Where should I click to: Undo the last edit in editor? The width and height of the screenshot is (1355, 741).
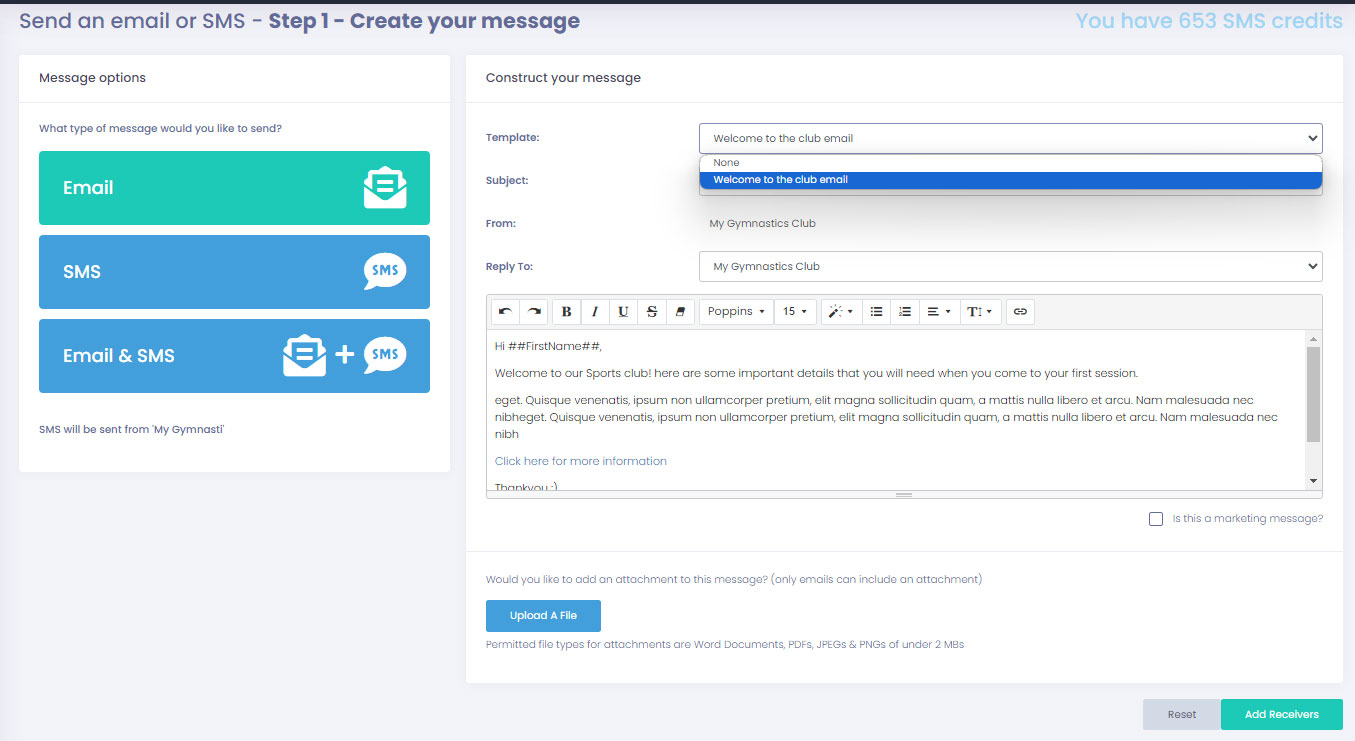pos(506,312)
